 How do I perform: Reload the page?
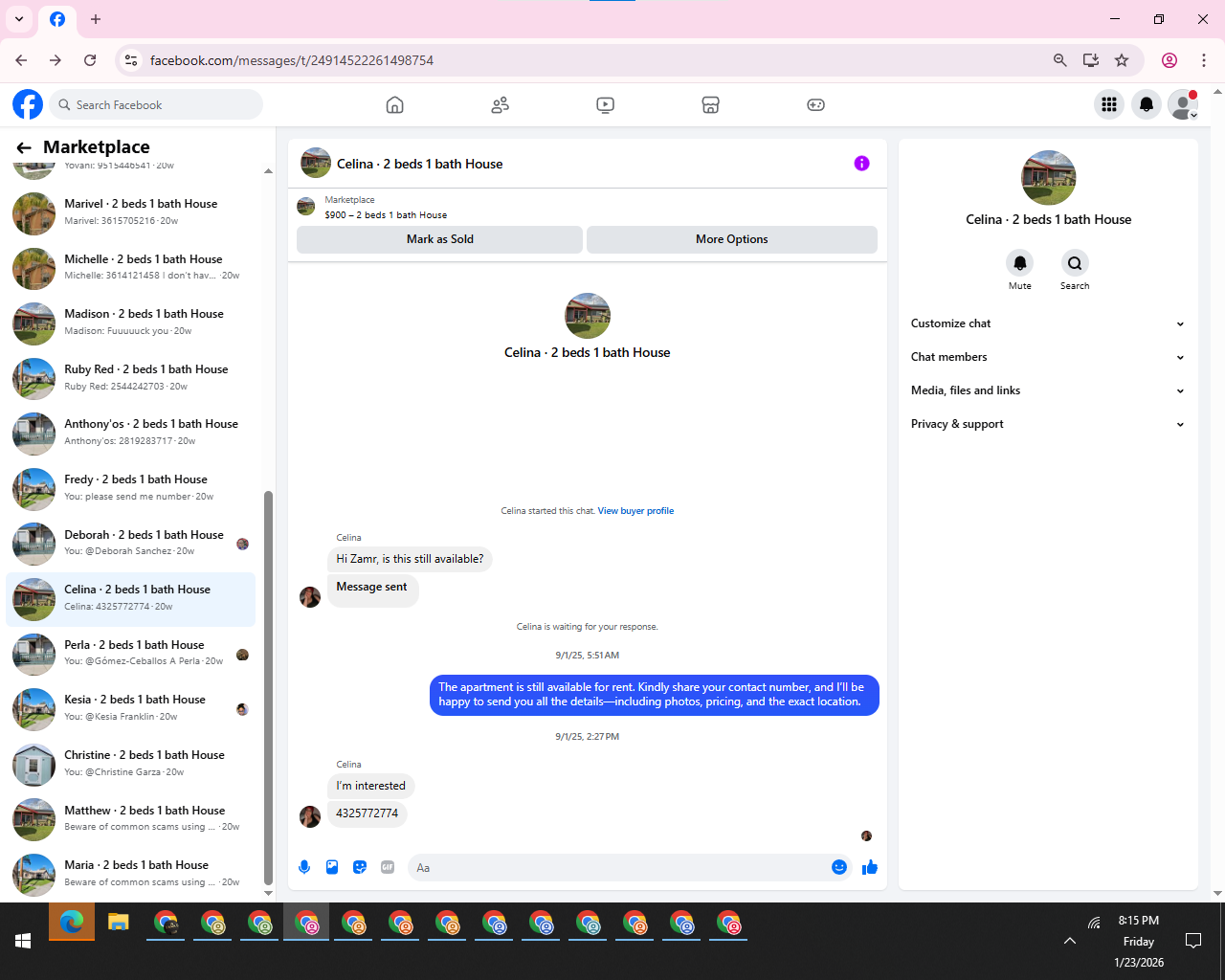pyautogui.click(x=90, y=60)
